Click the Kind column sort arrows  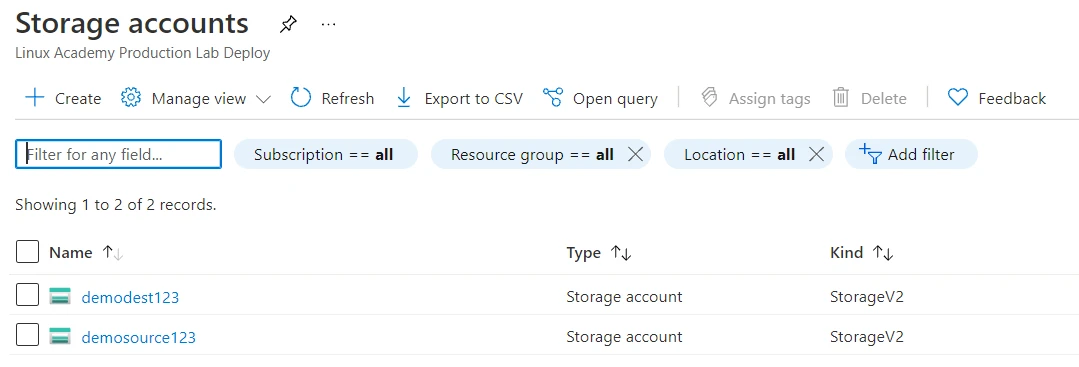coord(883,253)
